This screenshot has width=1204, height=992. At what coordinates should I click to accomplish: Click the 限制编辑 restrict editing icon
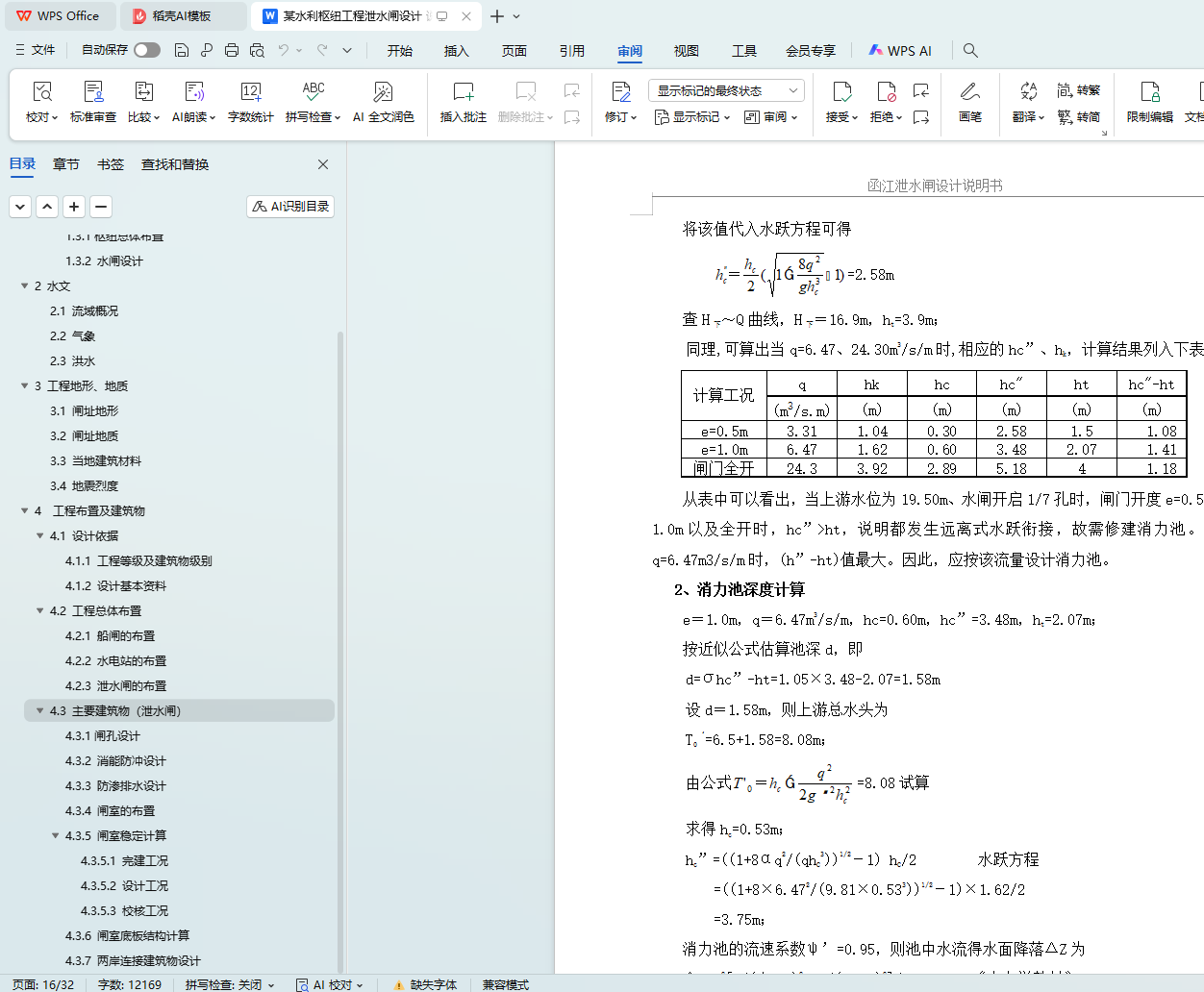point(1149,92)
